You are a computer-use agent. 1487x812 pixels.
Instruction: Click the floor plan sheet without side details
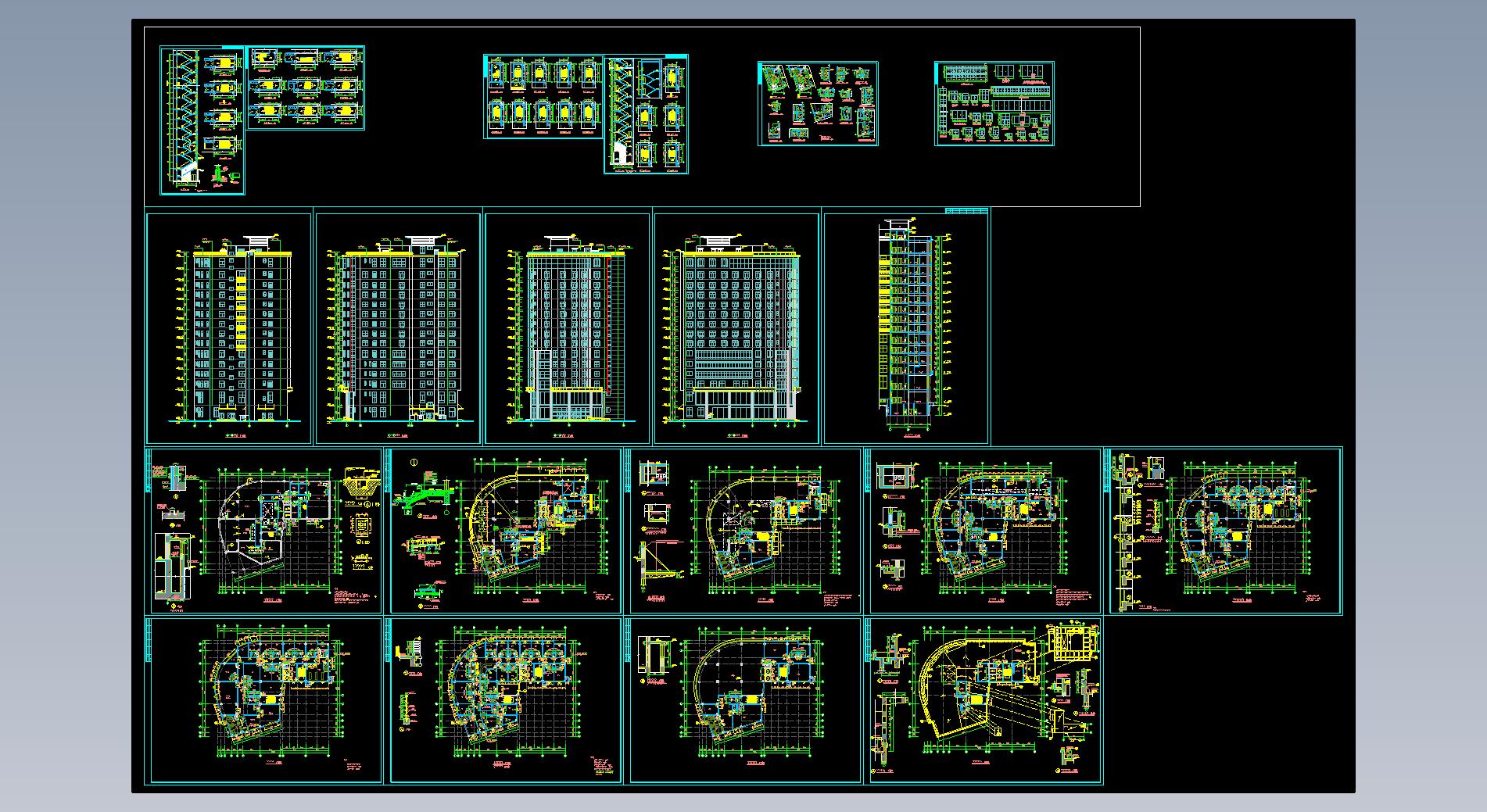coord(263,700)
